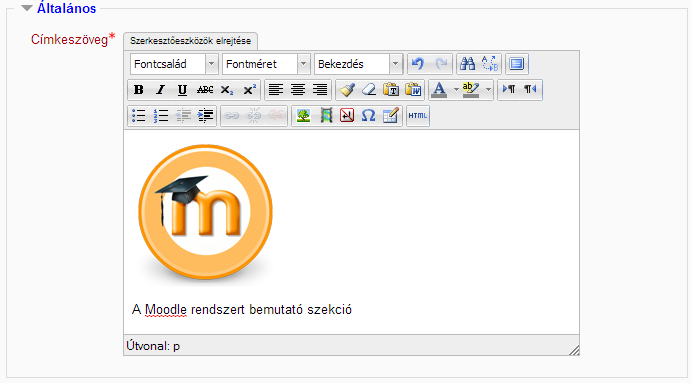The image size is (691, 383).
Task: Click the path element 'p' in Útvonal
Action: click(176, 347)
